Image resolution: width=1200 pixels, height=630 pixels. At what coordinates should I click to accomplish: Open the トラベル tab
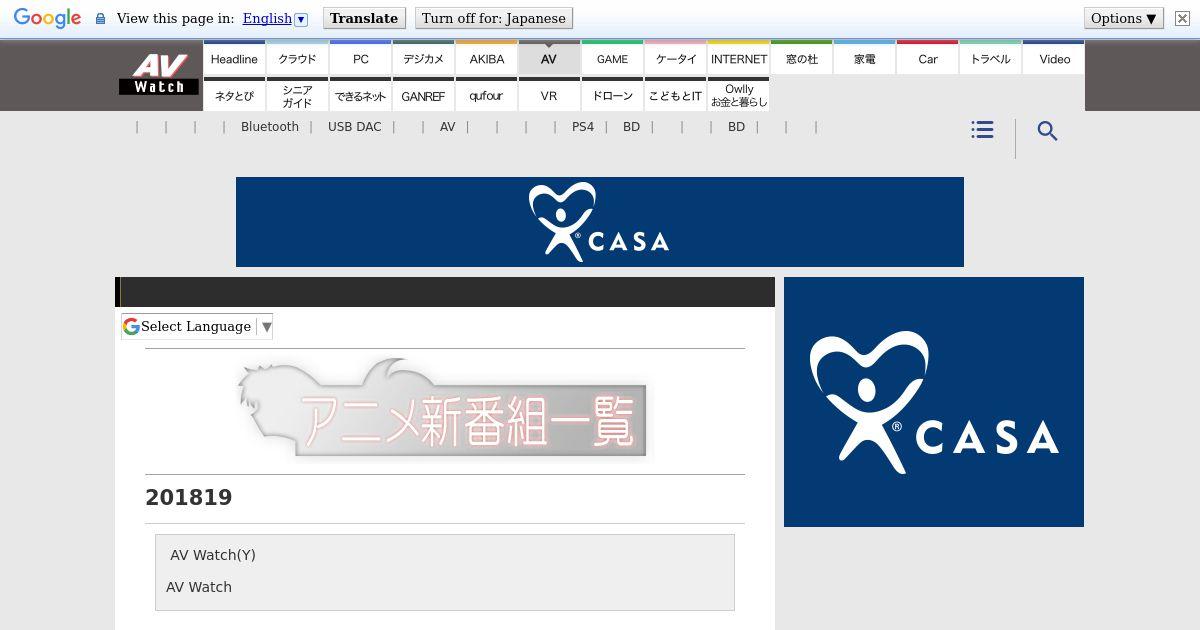point(990,58)
